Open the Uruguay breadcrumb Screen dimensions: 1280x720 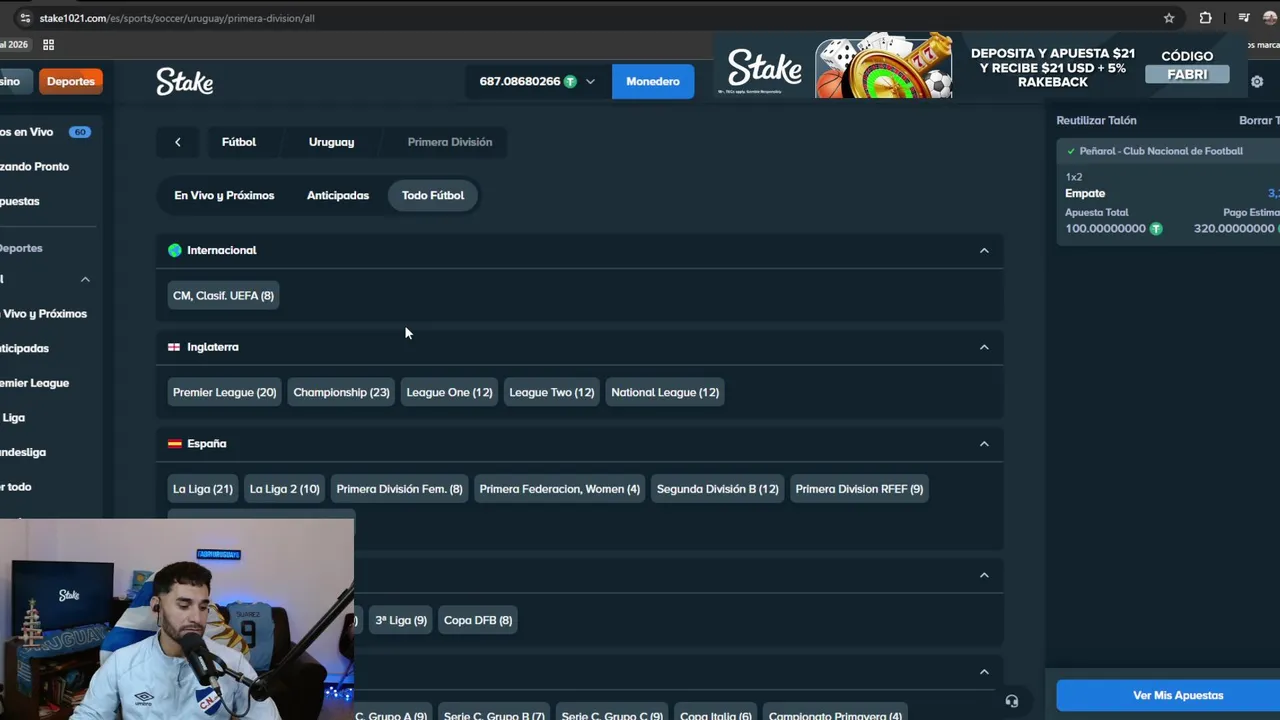331,142
